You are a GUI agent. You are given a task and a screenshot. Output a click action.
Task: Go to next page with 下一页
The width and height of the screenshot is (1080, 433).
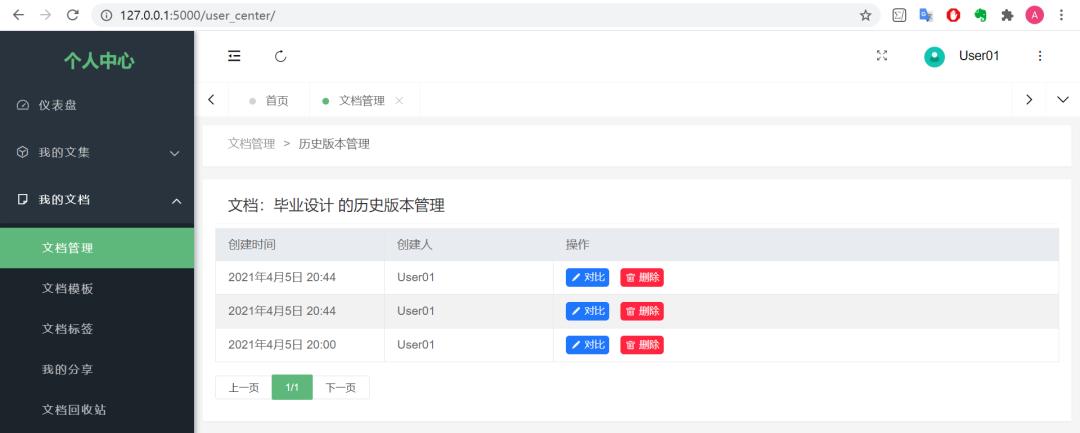pyautogui.click(x=341, y=388)
